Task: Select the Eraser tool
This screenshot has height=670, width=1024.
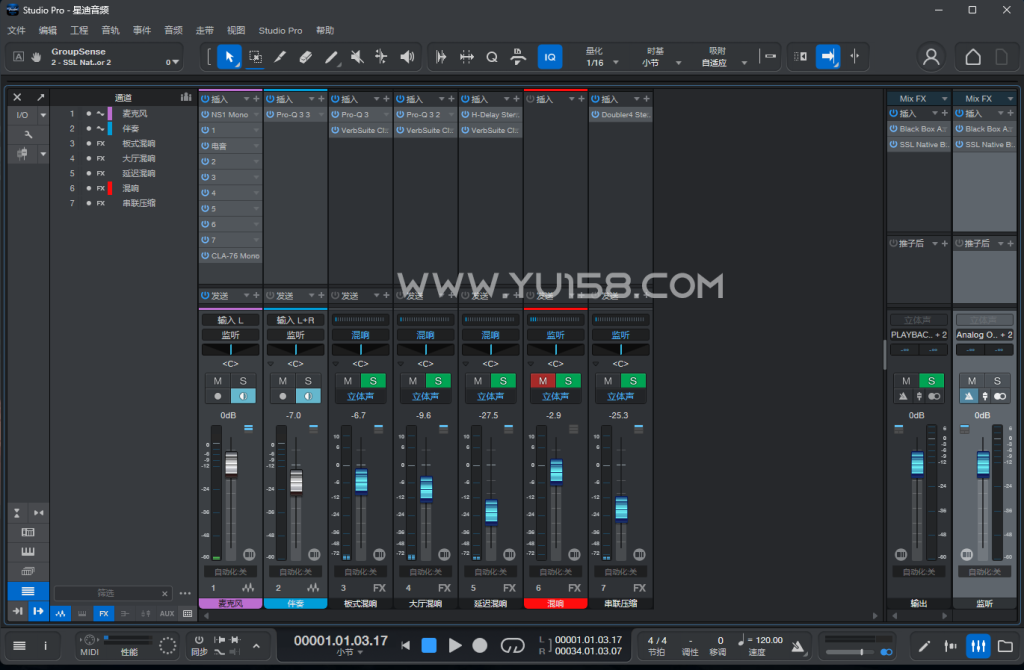Action: click(306, 57)
